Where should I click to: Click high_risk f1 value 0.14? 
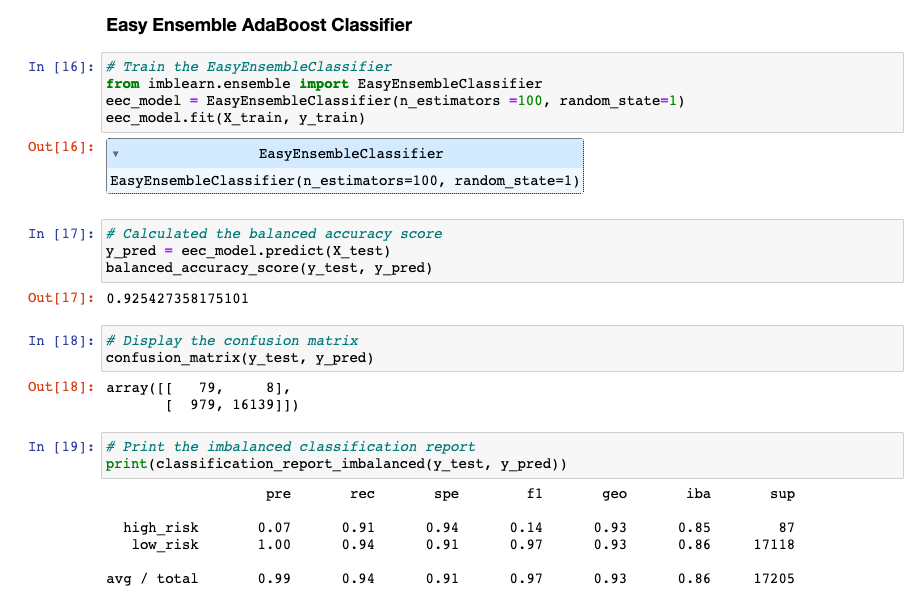coord(526,528)
